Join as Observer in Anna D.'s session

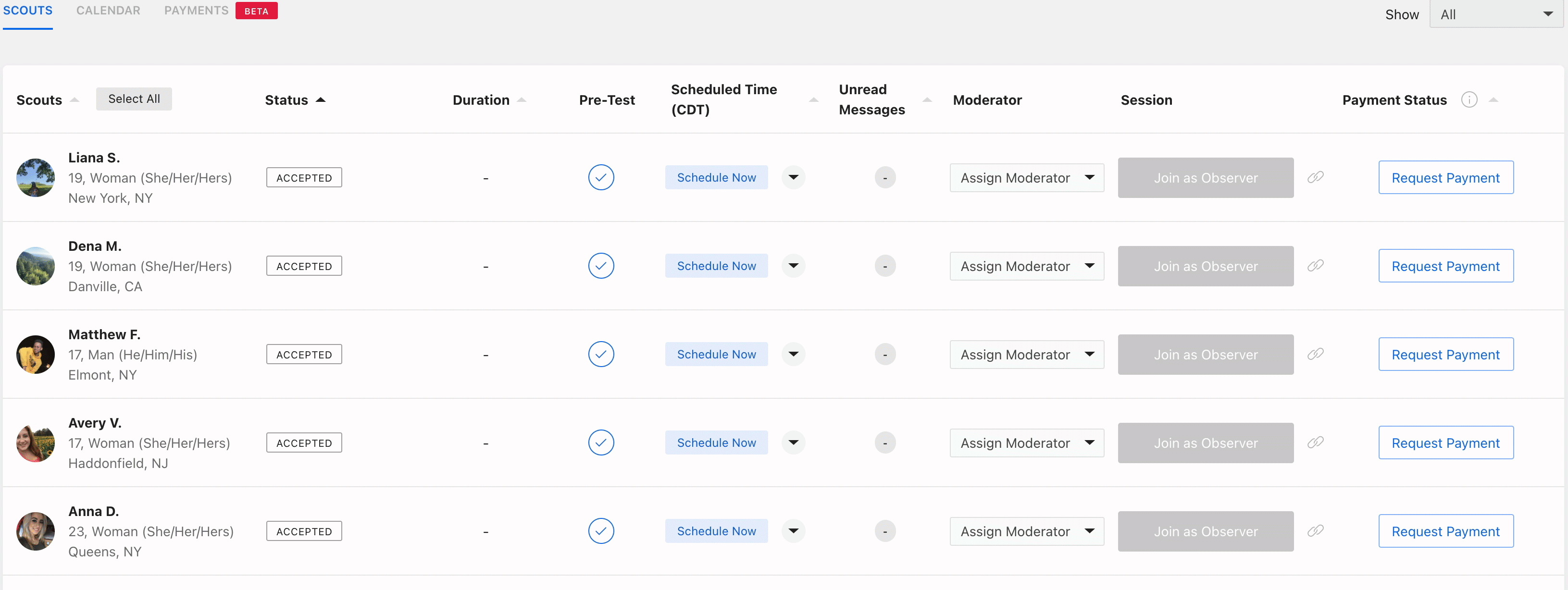(1205, 531)
